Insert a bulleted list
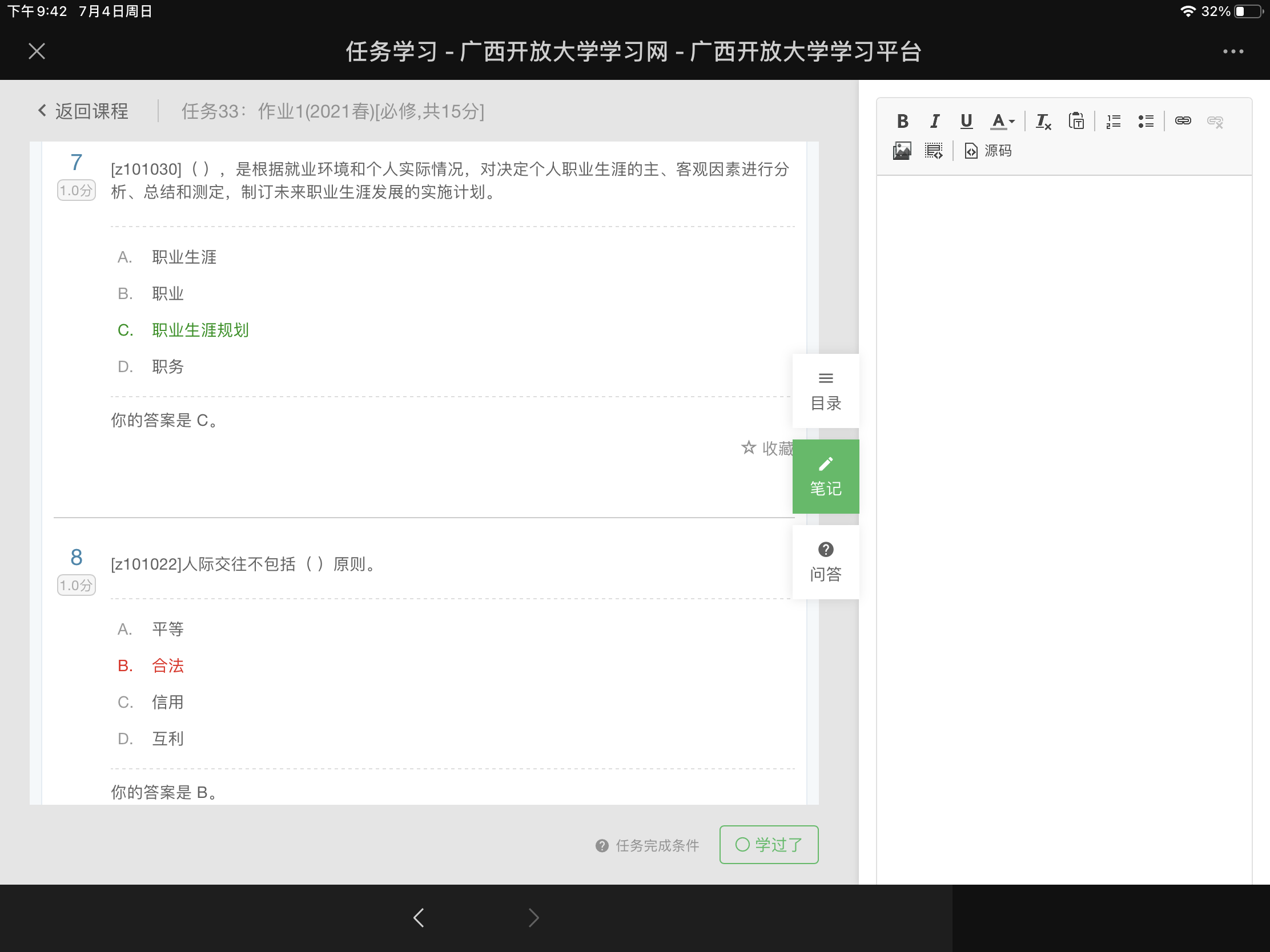1270x952 pixels. pos(1146,121)
